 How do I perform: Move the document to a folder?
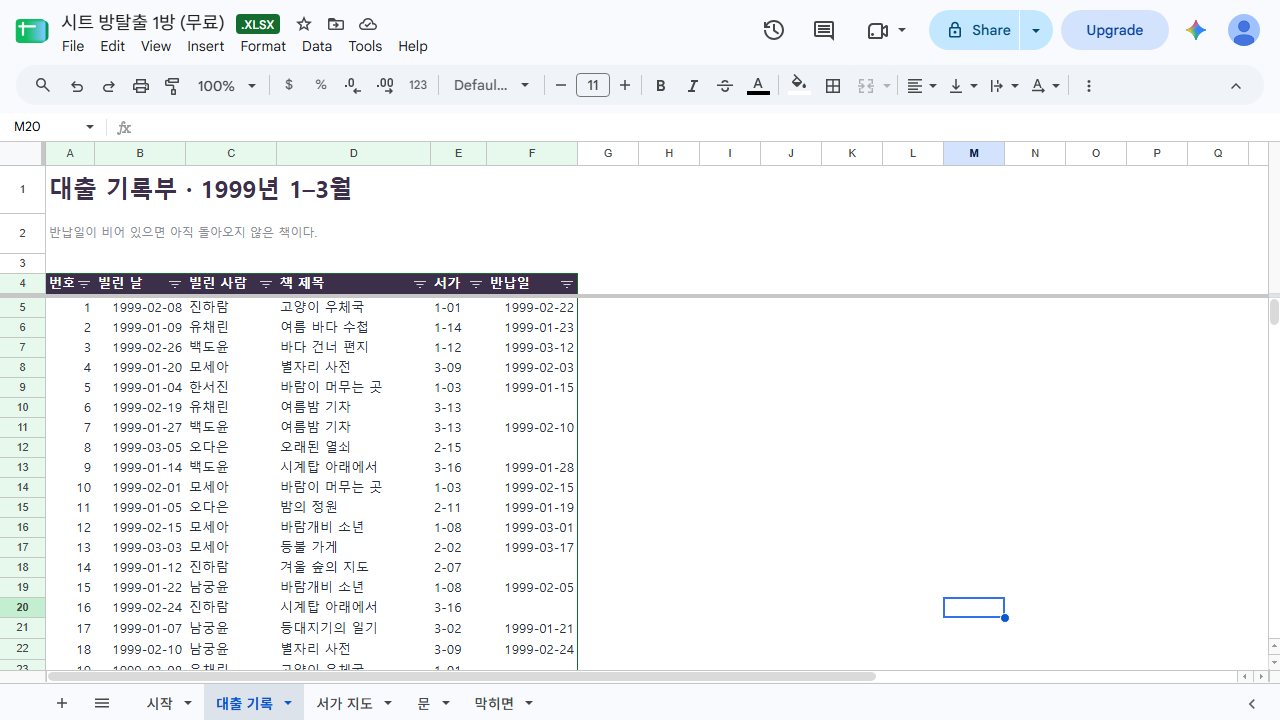[x=336, y=24]
